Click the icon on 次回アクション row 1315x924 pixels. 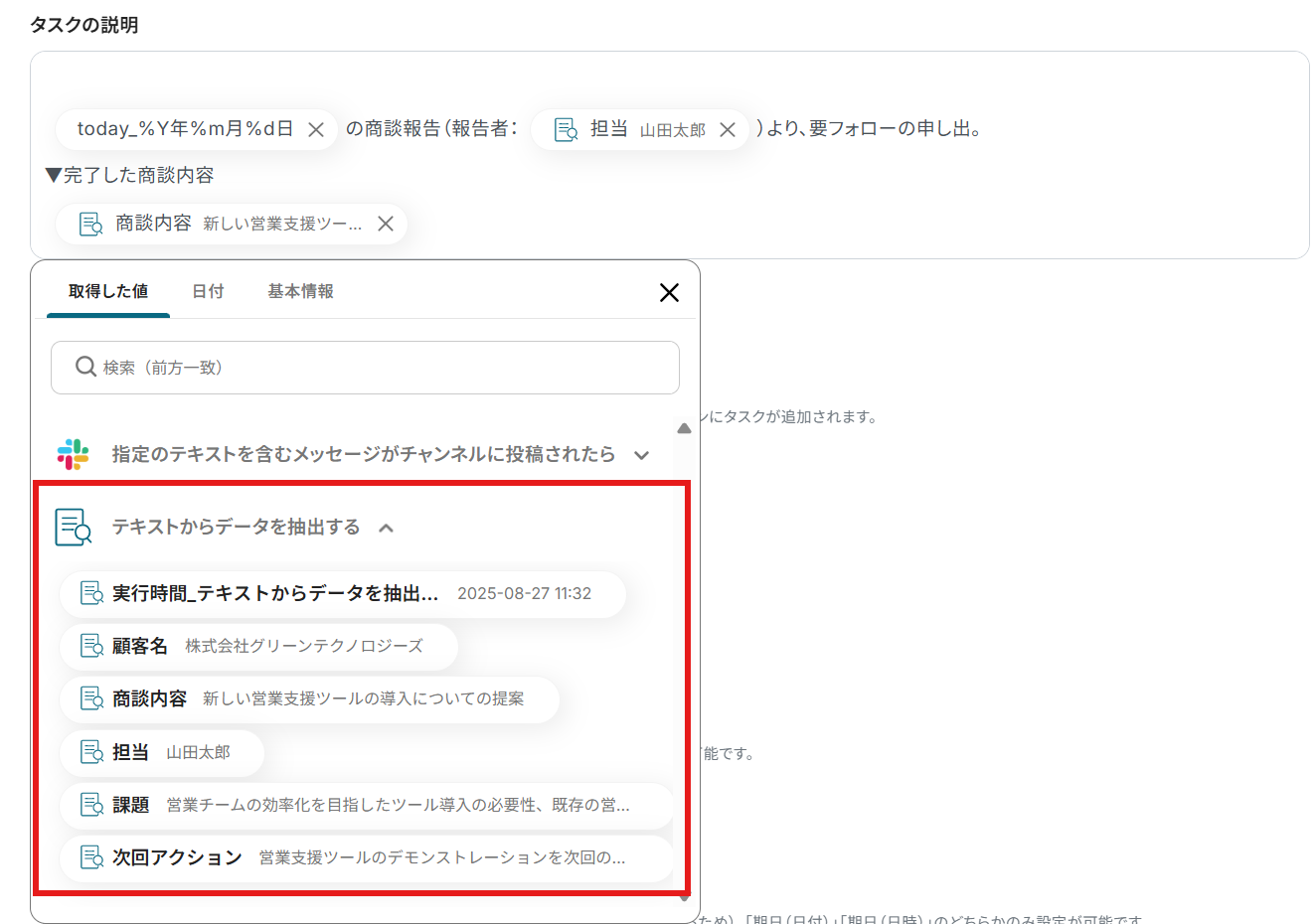click(91, 857)
